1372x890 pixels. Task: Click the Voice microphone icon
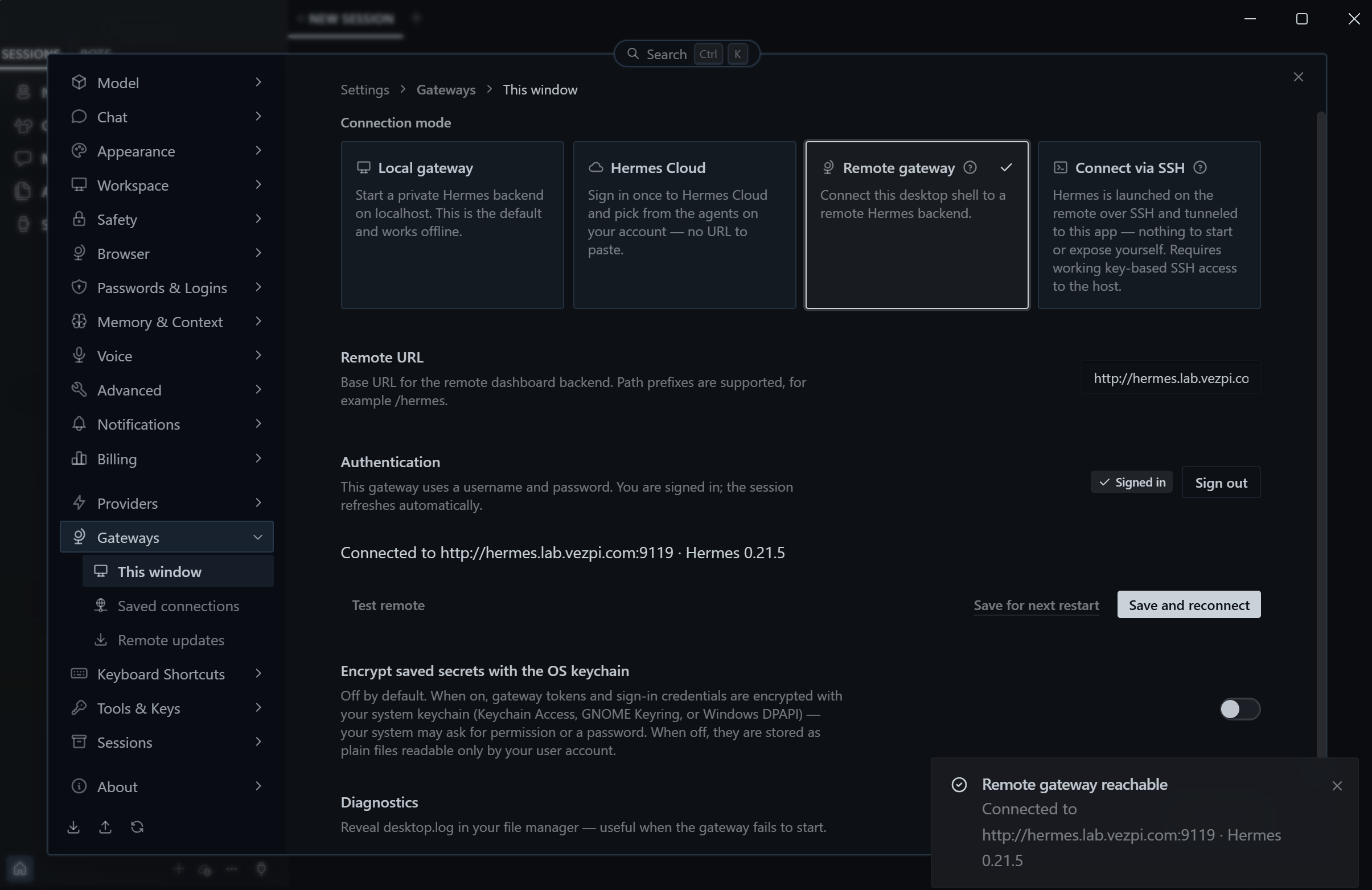[x=79, y=356]
